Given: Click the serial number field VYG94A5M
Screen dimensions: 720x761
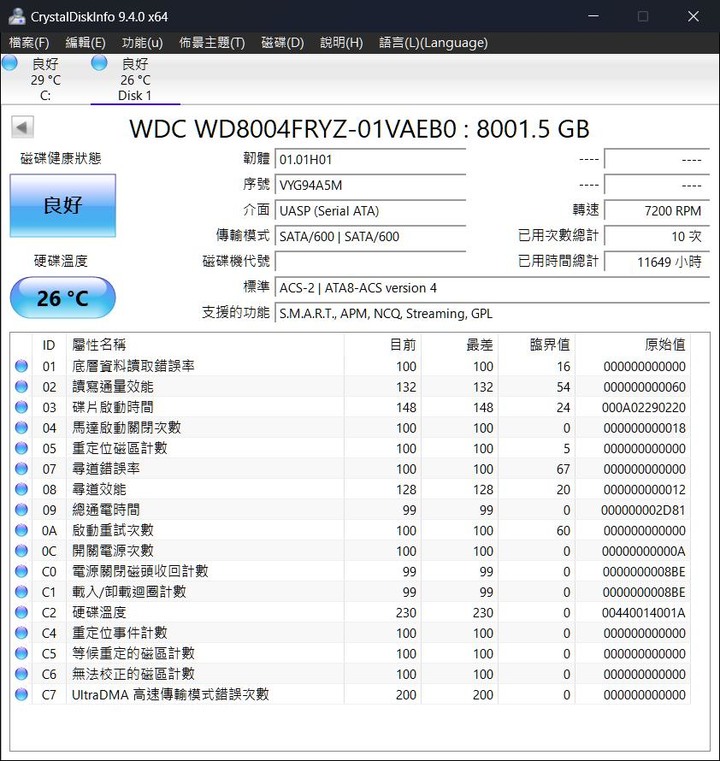Looking at the screenshot, I should [370, 185].
